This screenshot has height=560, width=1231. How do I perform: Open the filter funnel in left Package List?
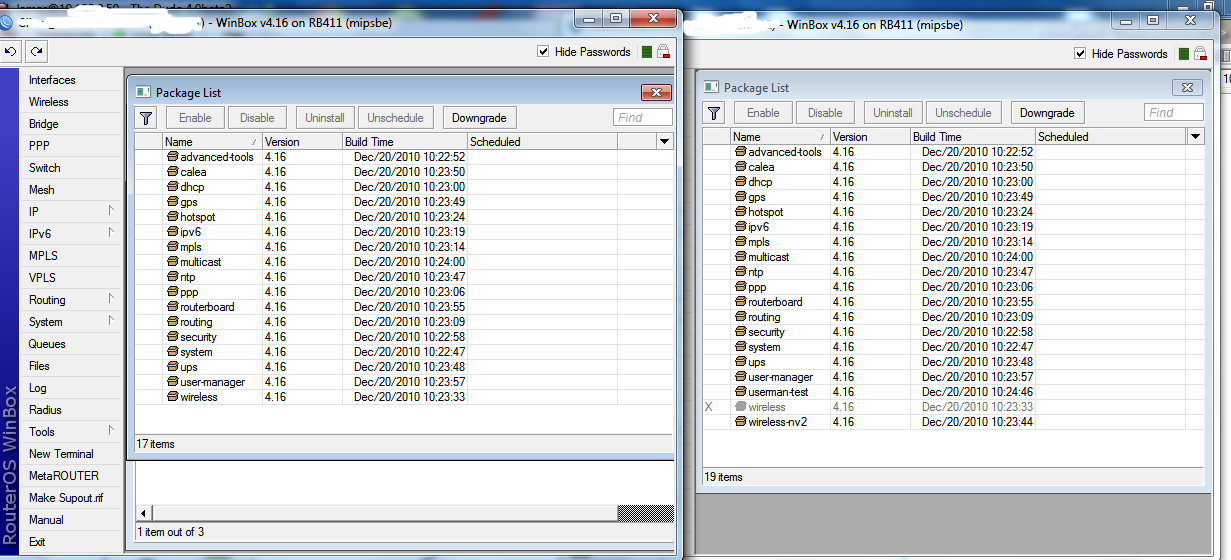point(146,118)
